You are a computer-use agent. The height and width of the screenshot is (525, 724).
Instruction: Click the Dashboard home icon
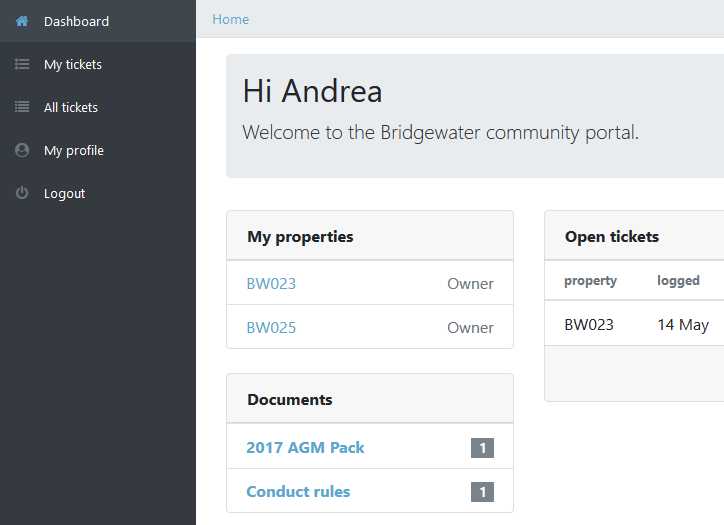22,21
